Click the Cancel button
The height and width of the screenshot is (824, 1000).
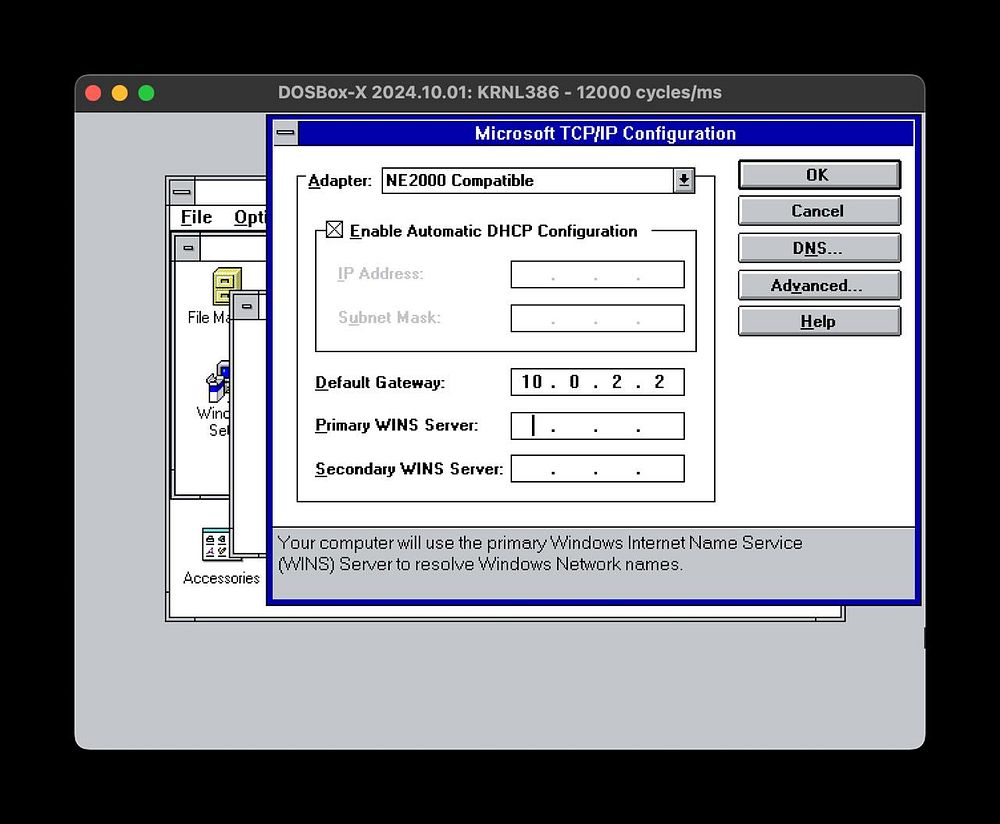[819, 211]
